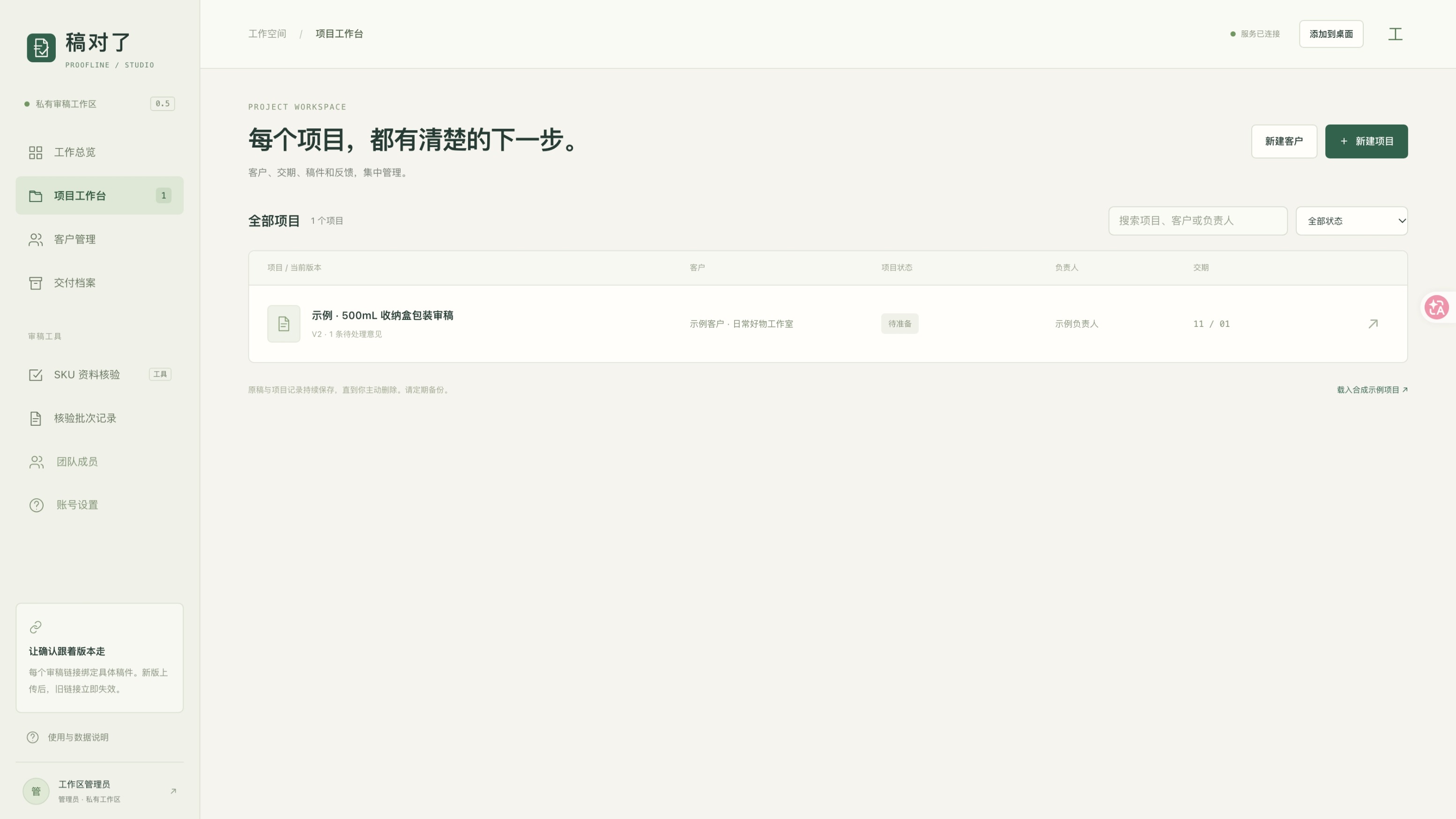The height and width of the screenshot is (819, 1456).
Task: Open 账号设置 menu item
Action: 99,505
